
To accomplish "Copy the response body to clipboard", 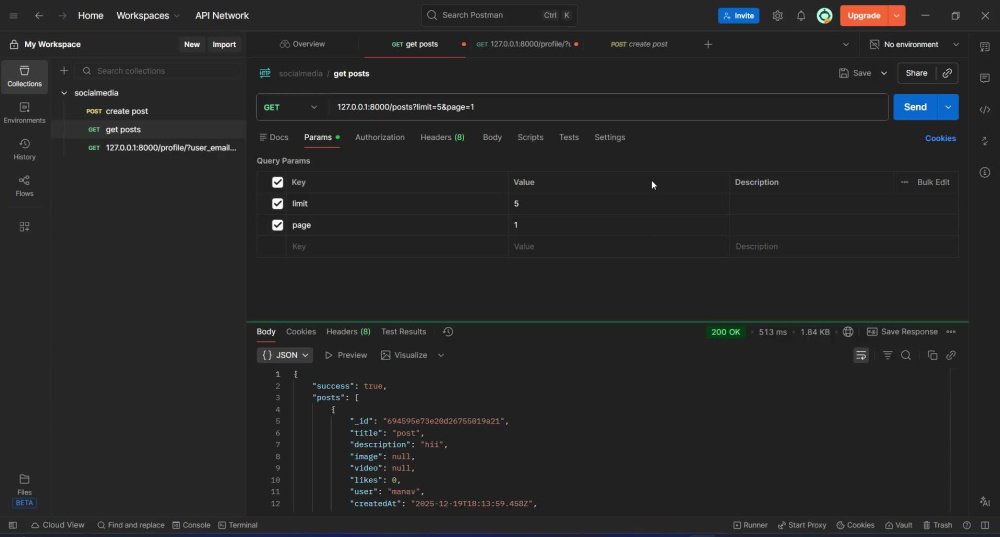I will coord(932,355).
